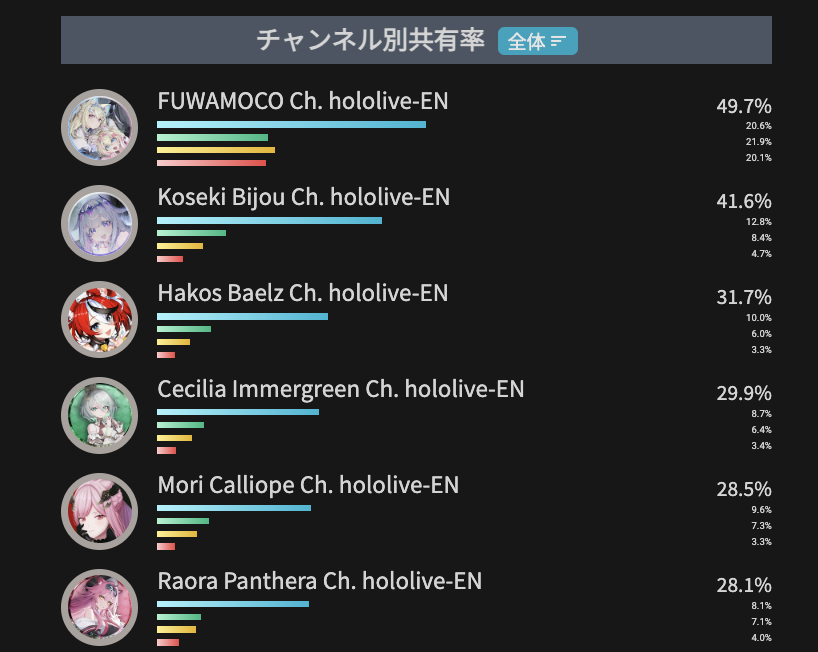Screen dimensions: 818x652
Task: Click the 49.7% value for FUWAMOCO
Action: tap(744, 106)
